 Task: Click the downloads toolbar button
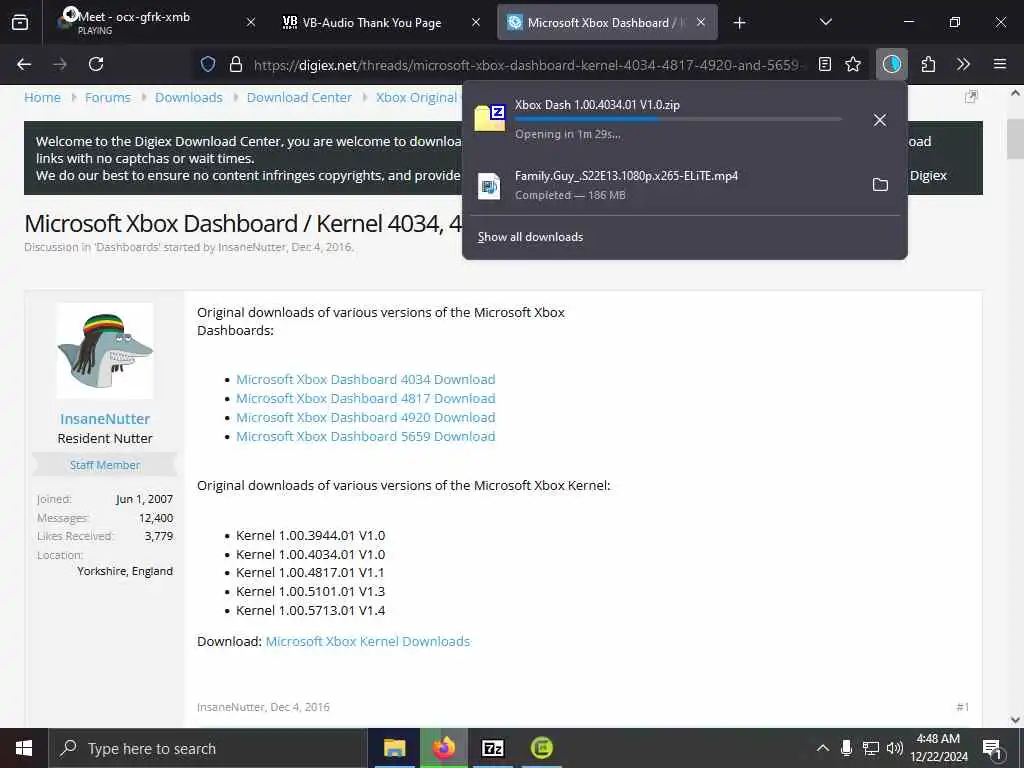click(891, 64)
